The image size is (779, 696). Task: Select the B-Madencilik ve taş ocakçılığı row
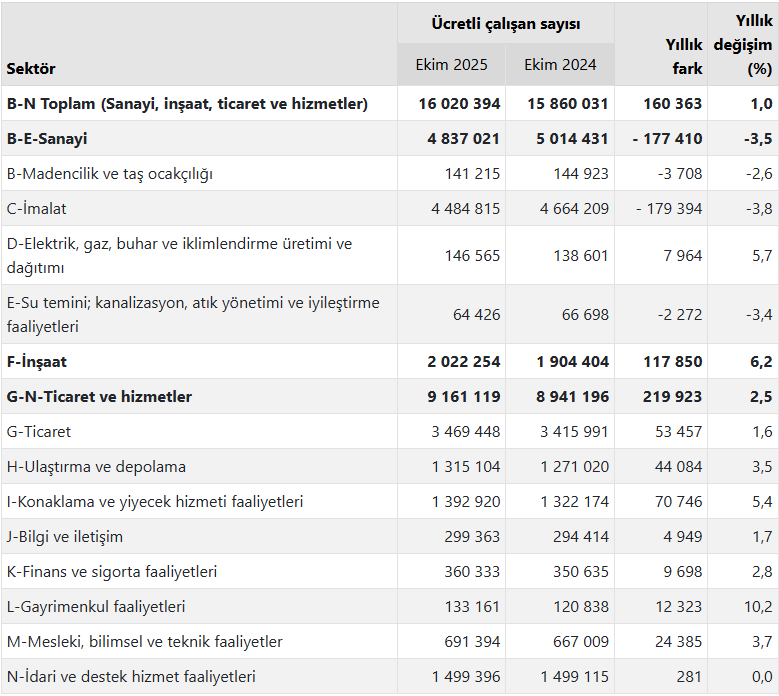click(110, 174)
